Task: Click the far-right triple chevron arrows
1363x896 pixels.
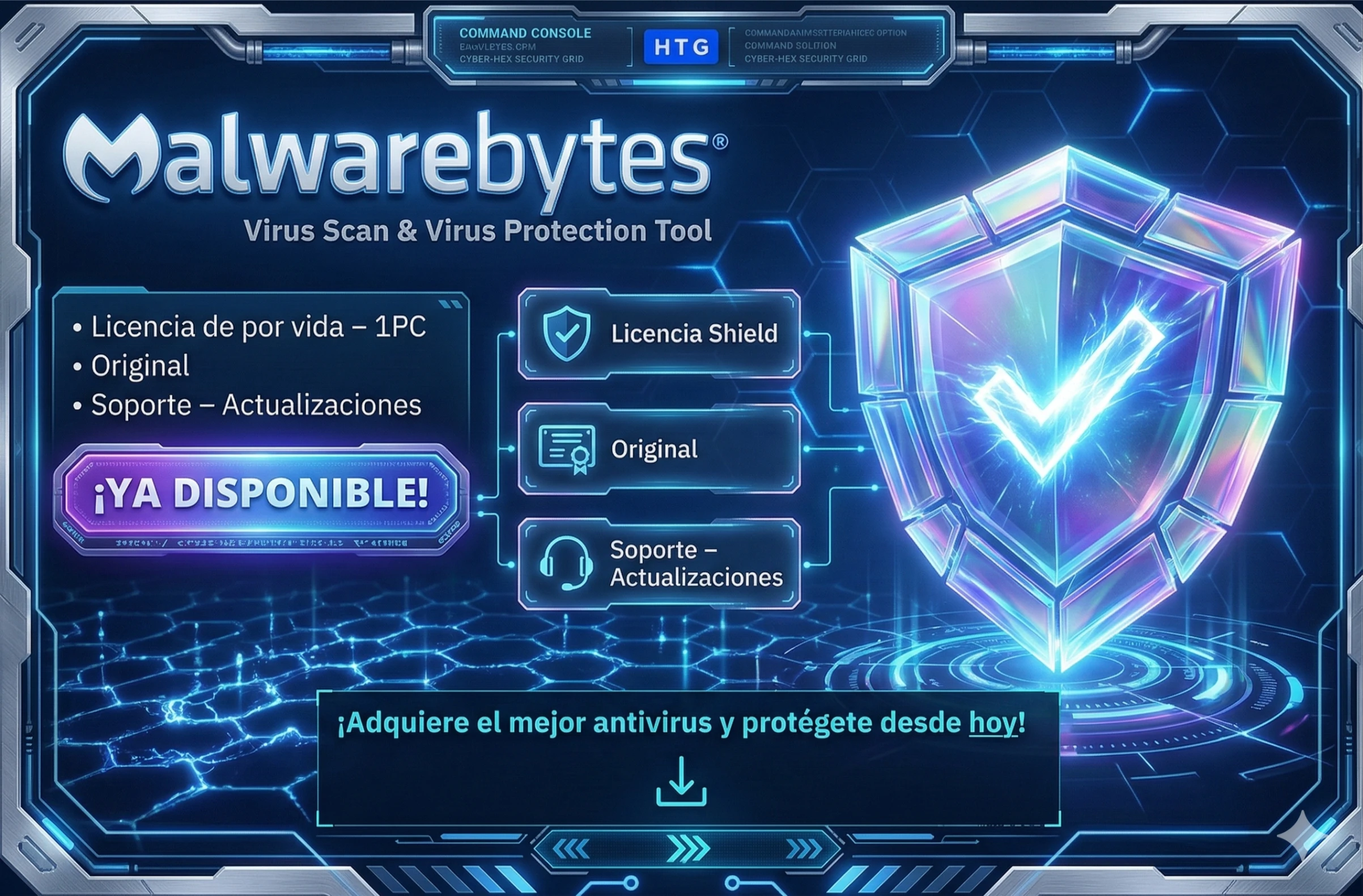Action: point(805,849)
